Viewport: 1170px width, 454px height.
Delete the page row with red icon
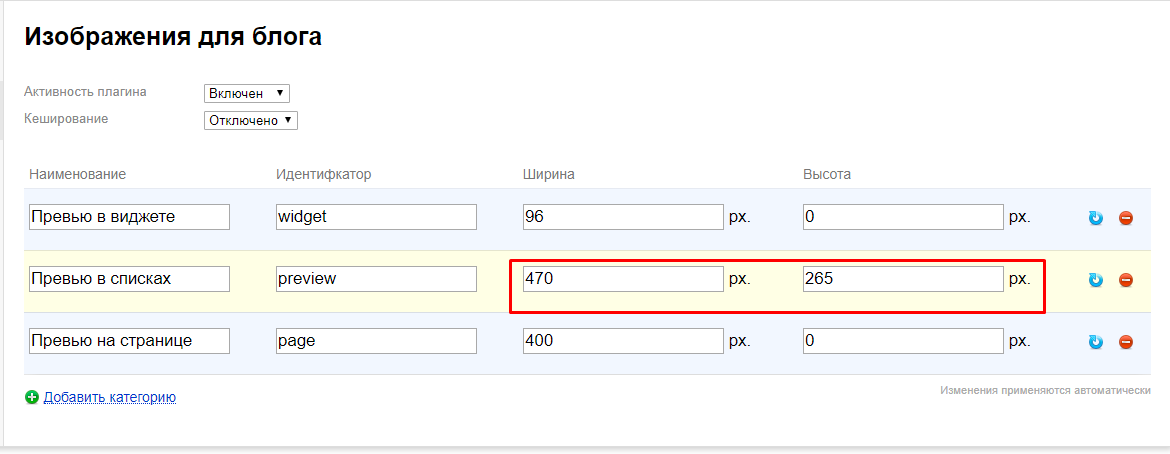[1126, 342]
